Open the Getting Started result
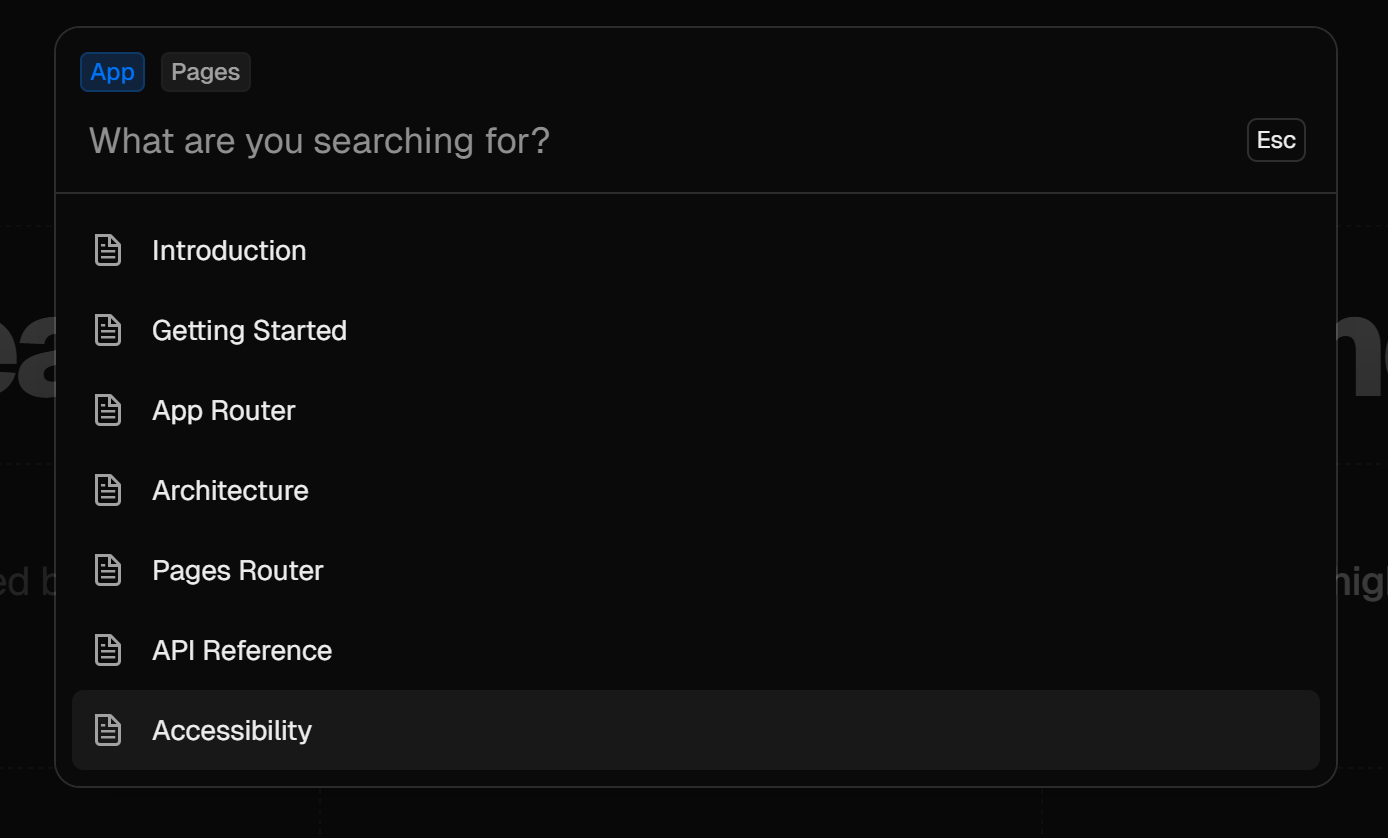 tap(249, 330)
